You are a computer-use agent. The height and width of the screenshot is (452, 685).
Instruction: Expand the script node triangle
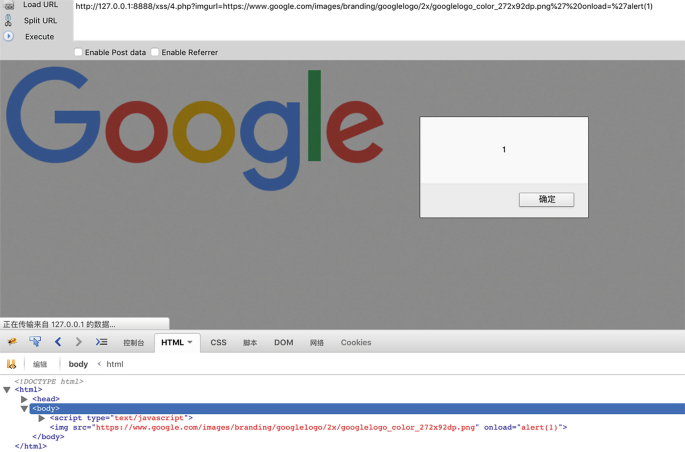click(x=42, y=418)
